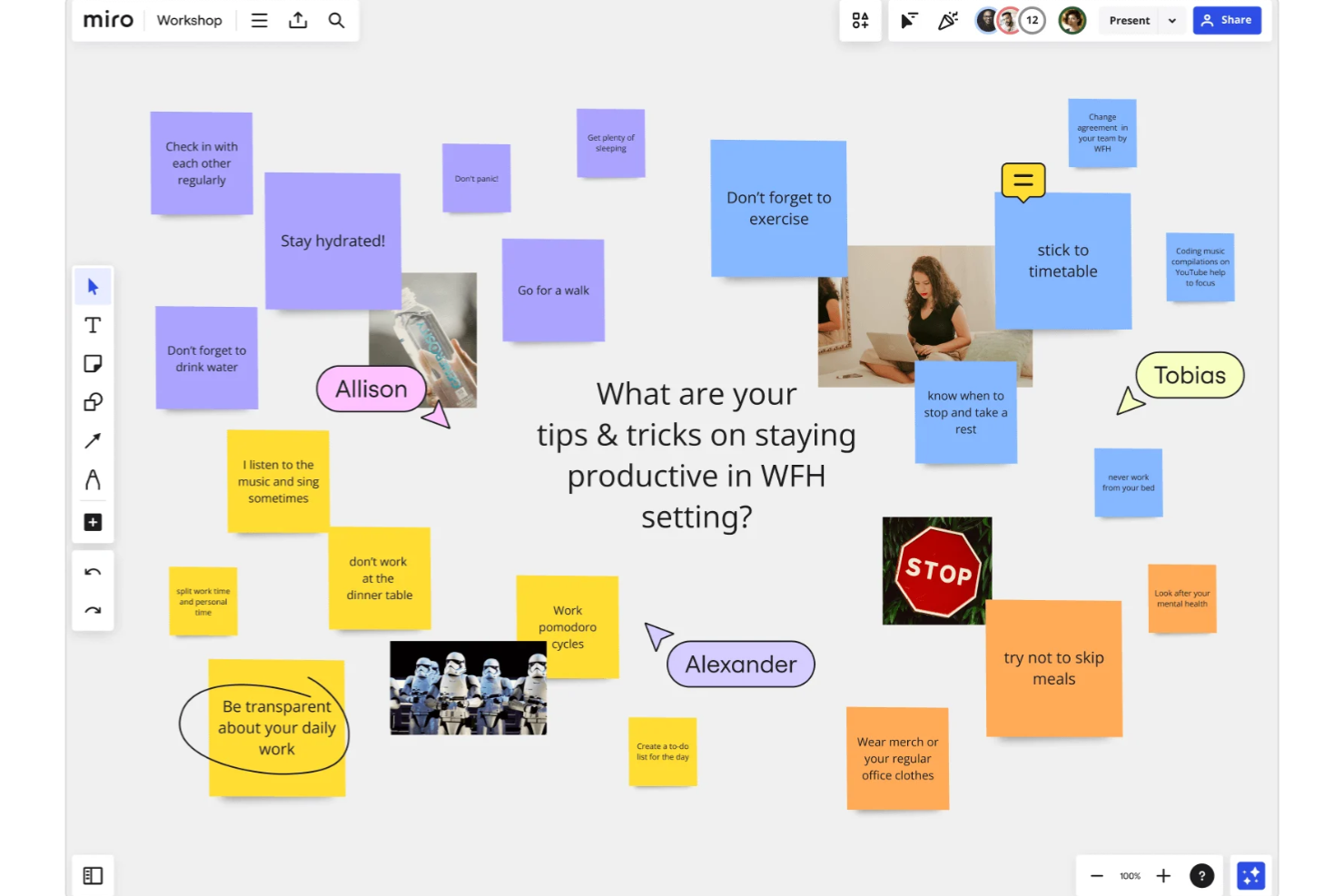Select 'I listen to the music and sing' note

coord(278,481)
